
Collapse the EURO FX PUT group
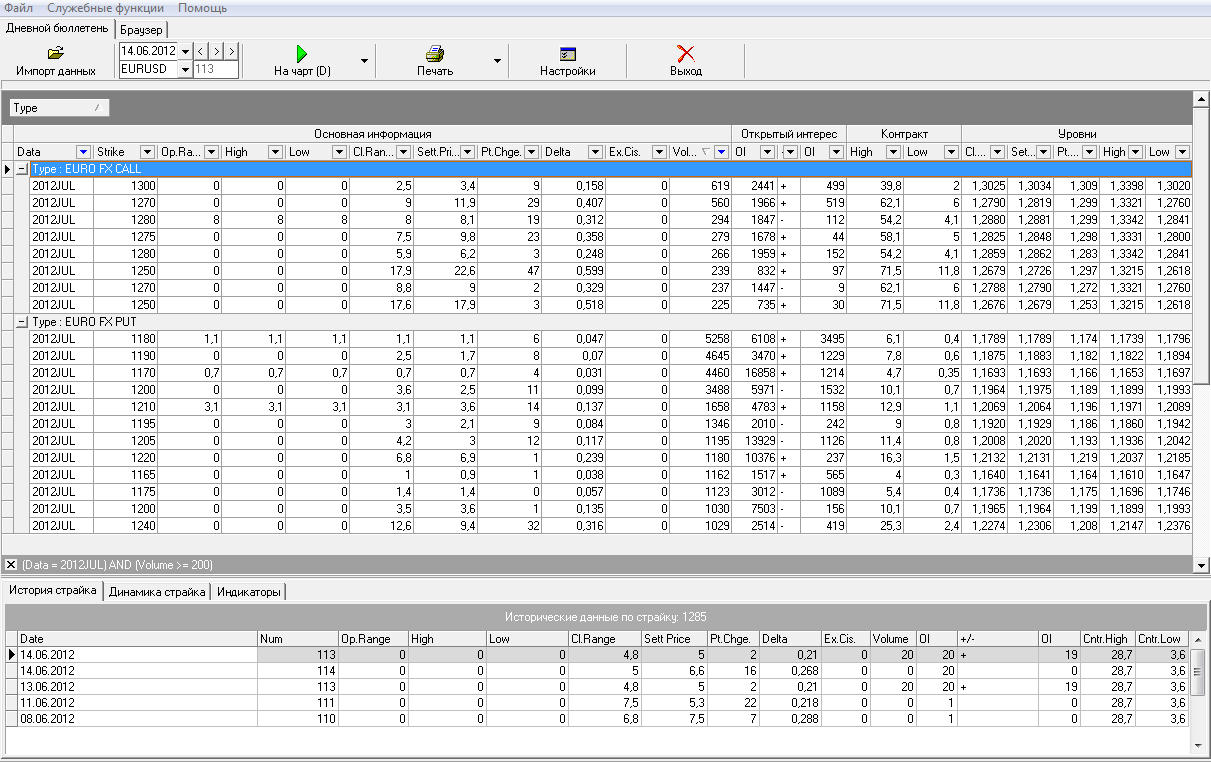click(22, 322)
